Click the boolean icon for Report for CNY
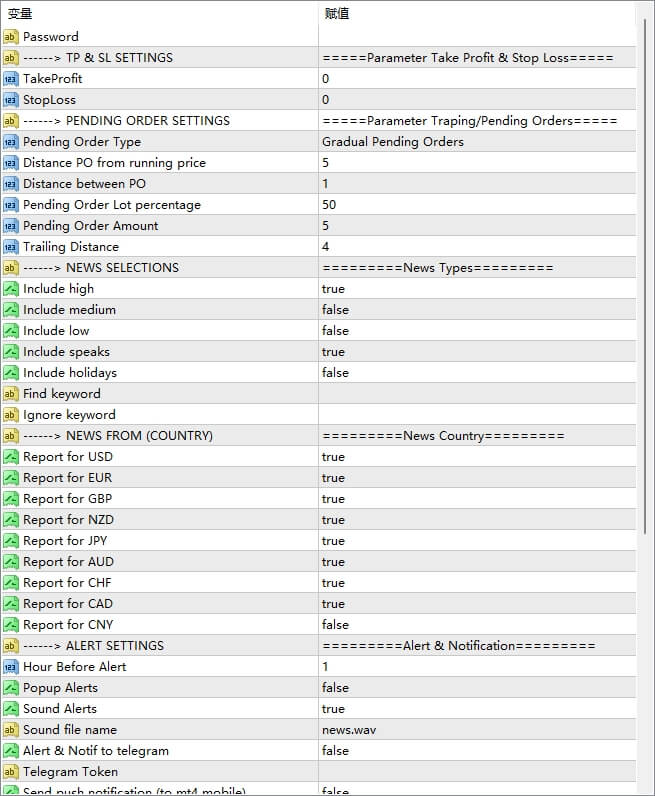 [x=11, y=624]
